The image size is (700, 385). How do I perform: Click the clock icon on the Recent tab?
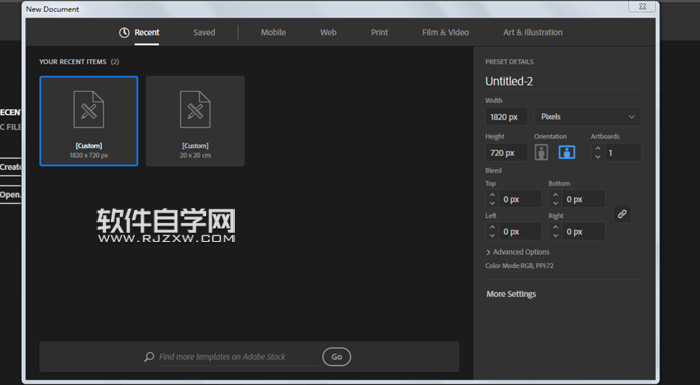(x=124, y=32)
